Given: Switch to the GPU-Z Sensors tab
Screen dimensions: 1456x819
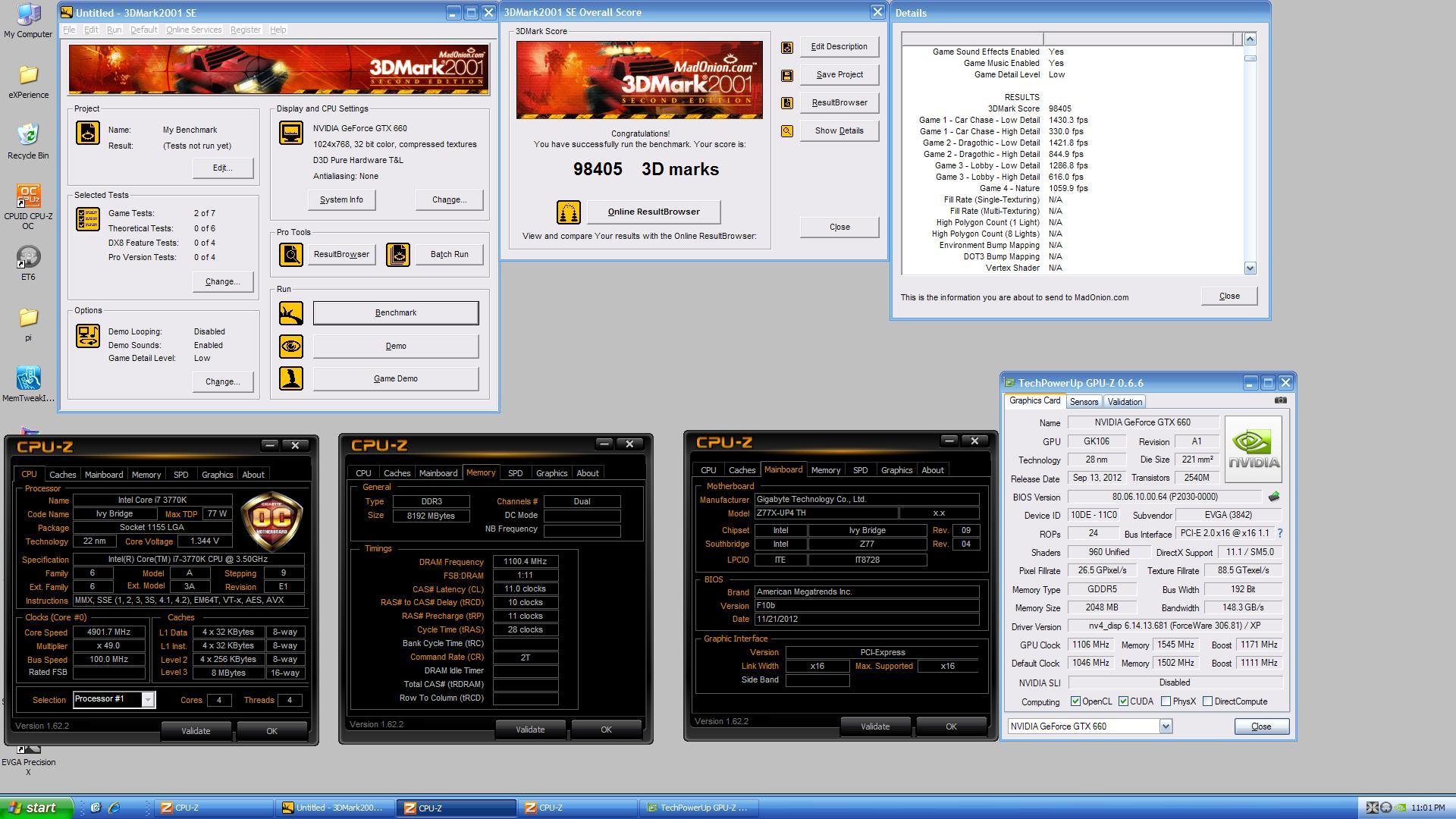Looking at the screenshot, I should click(1084, 402).
